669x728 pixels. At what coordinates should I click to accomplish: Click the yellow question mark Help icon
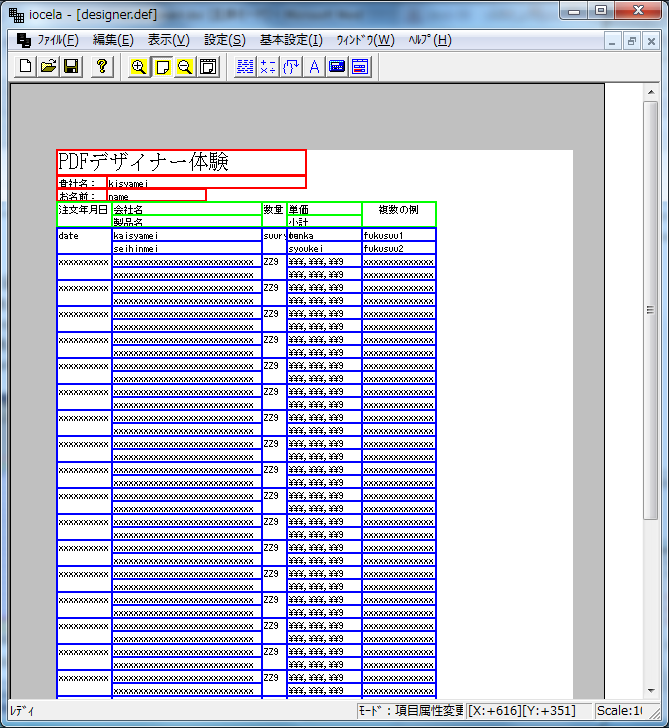pos(102,67)
